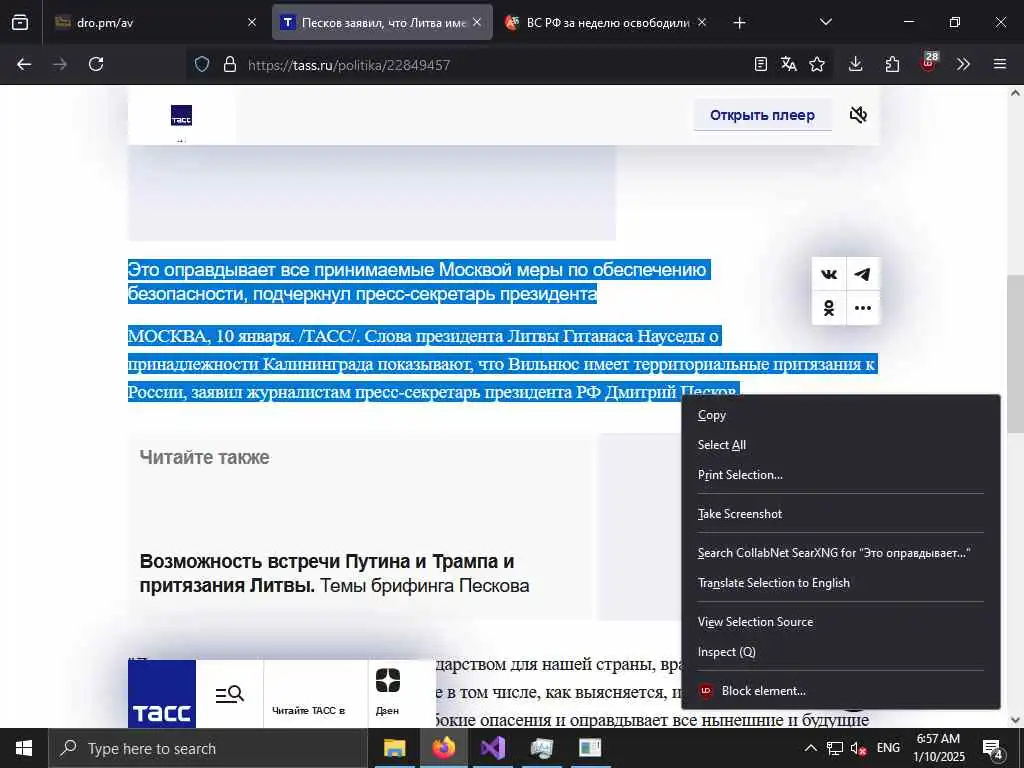Image resolution: width=1024 pixels, height=768 pixels.
Task: Open the muted volume tray icon
Action: [x=858, y=748]
